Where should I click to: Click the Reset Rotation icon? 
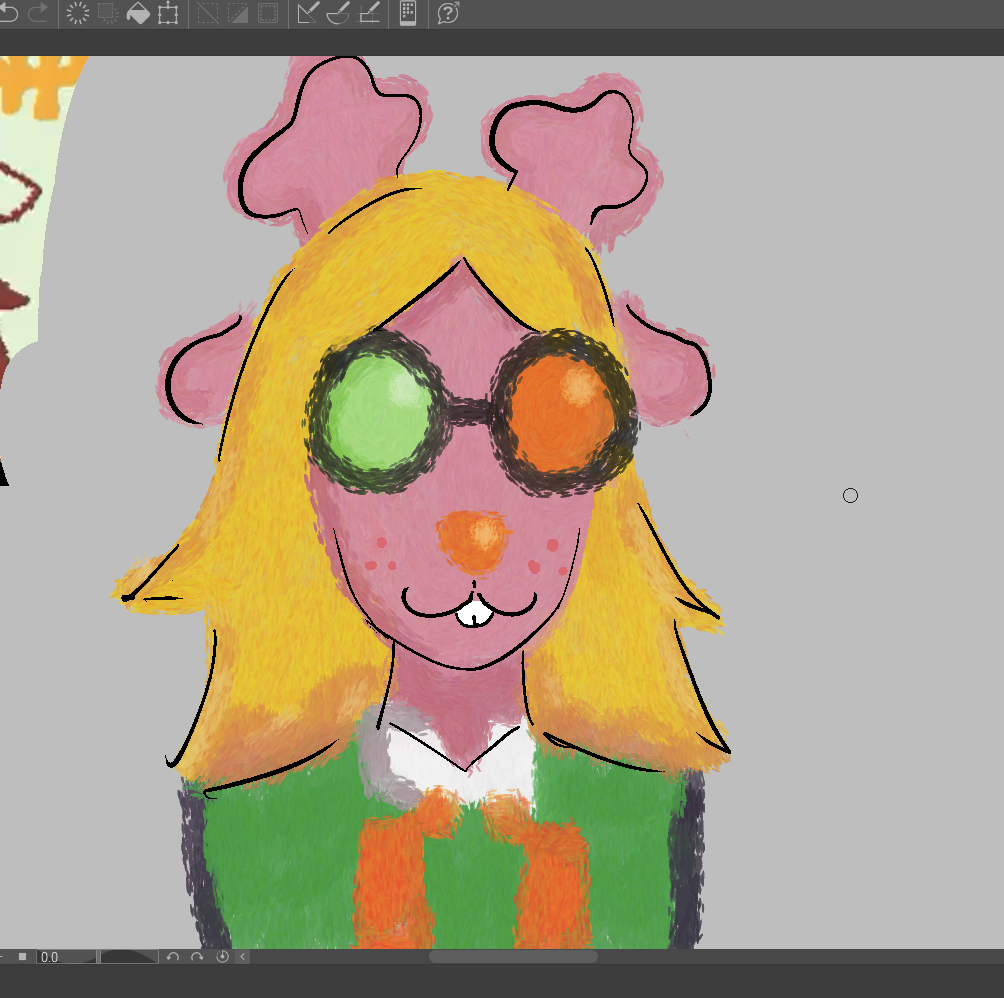click(x=222, y=957)
